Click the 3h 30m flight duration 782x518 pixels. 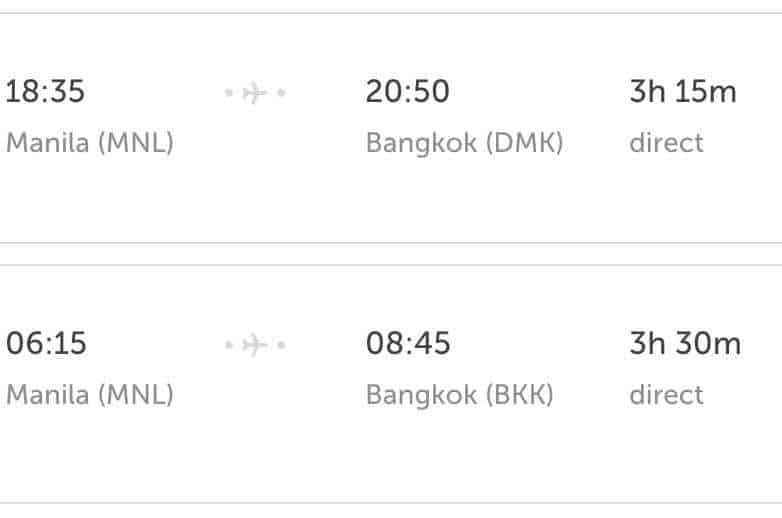click(x=685, y=344)
